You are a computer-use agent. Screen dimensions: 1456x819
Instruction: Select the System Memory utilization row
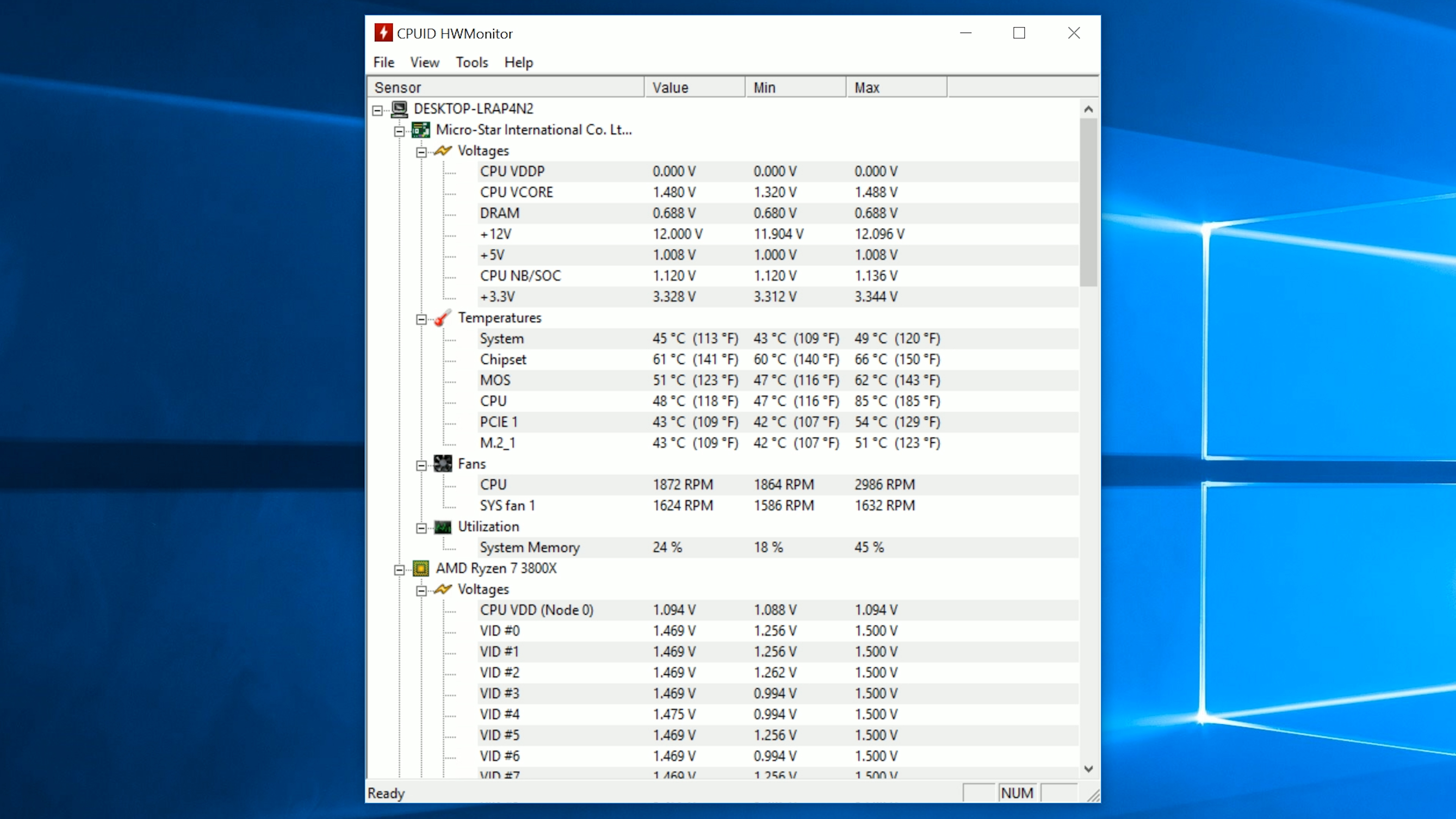pyautogui.click(x=778, y=548)
